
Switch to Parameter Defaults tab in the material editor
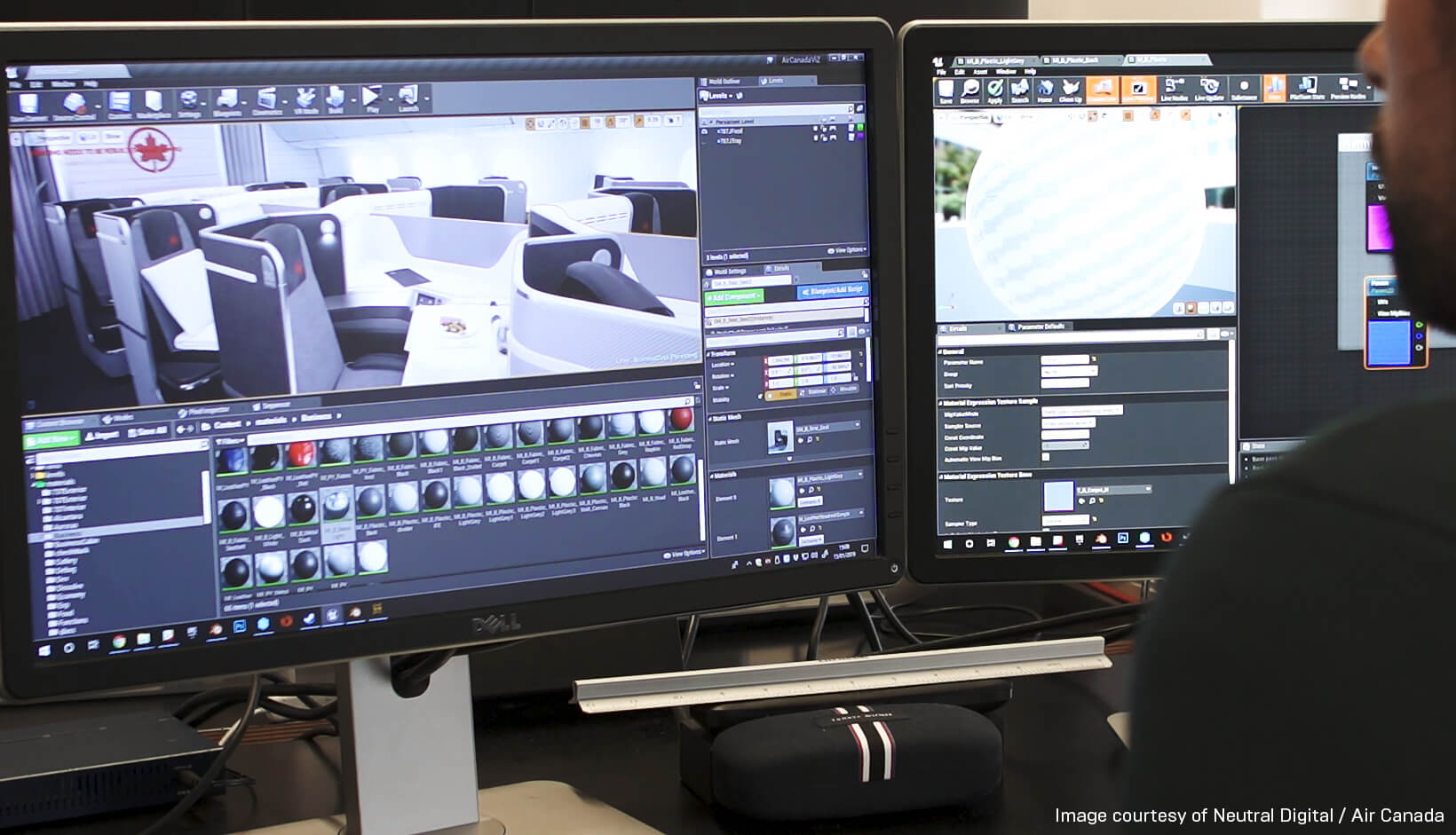point(1041,327)
